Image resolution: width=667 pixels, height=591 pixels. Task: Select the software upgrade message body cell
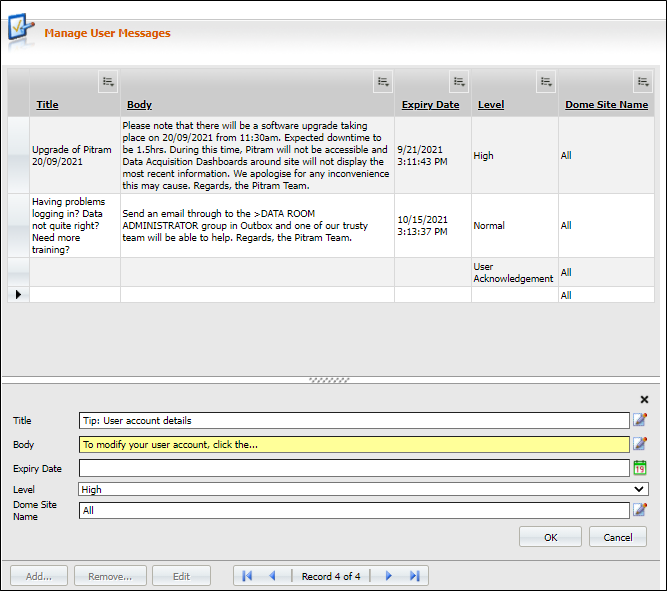(x=257, y=155)
